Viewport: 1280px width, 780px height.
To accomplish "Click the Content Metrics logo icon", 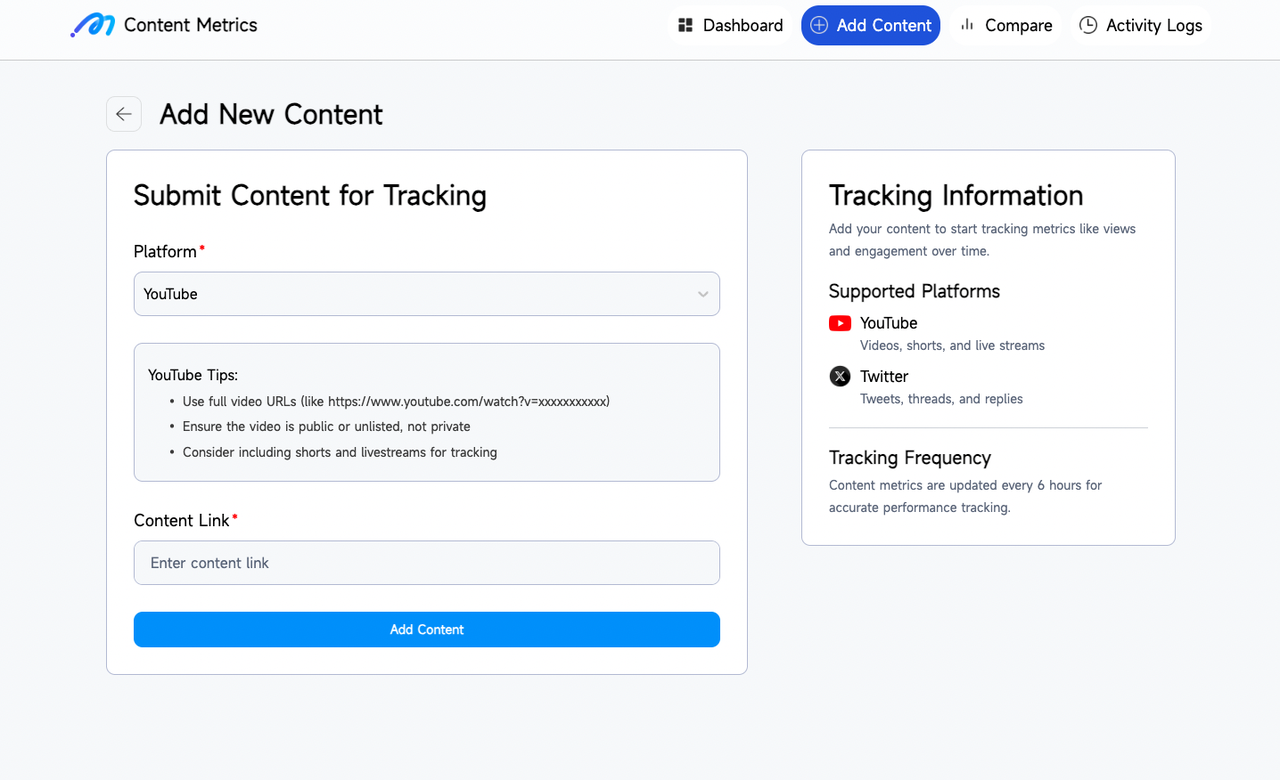I will pyautogui.click(x=92, y=25).
